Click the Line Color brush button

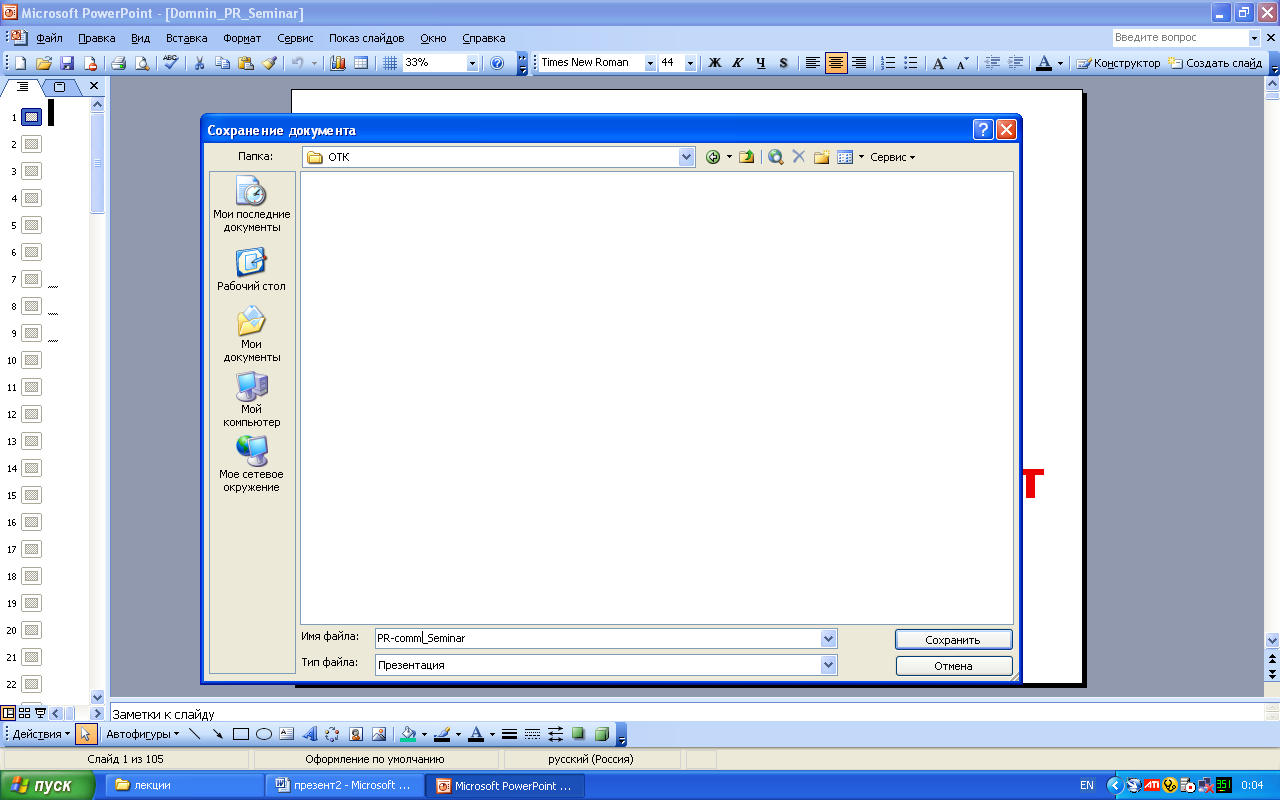coord(443,734)
